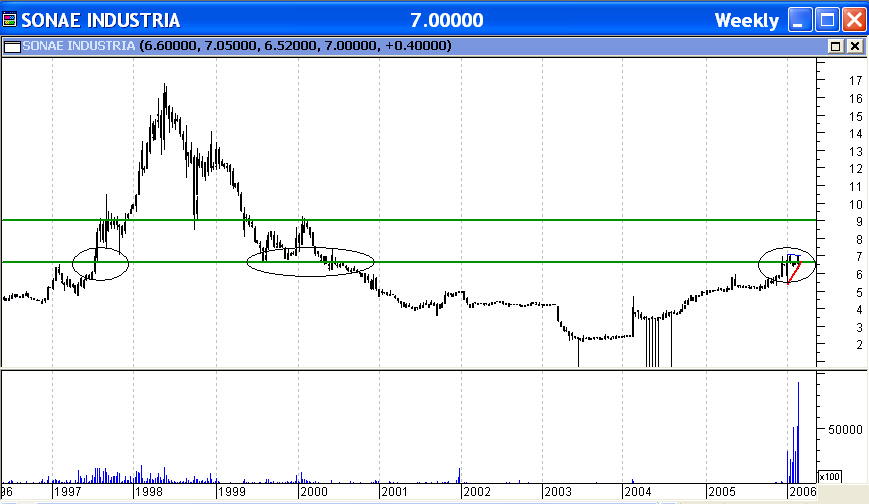Image resolution: width=869 pixels, height=504 pixels.
Task: Click the application icon in title bar
Action: [9, 21]
